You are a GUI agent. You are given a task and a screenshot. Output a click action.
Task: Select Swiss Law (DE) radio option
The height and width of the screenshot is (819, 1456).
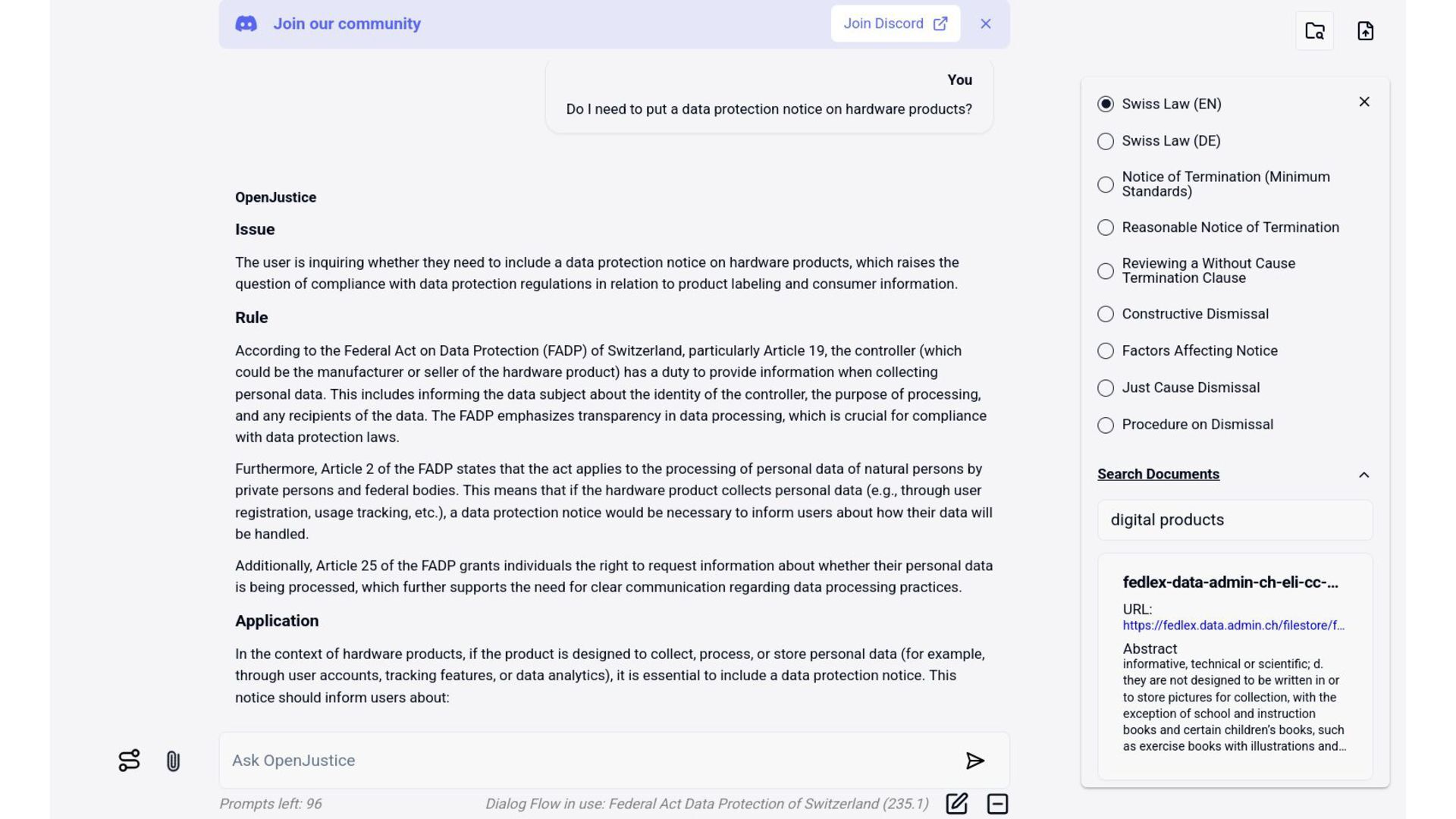pos(1106,141)
